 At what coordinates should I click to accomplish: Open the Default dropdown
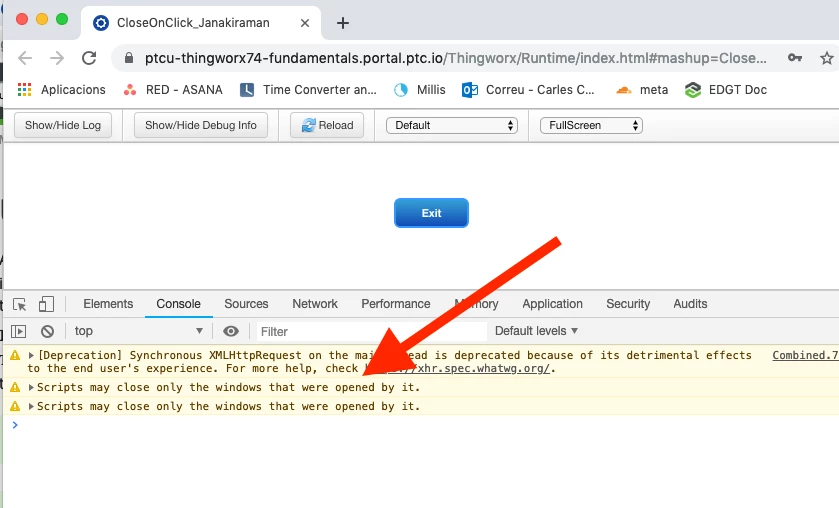tap(452, 125)
